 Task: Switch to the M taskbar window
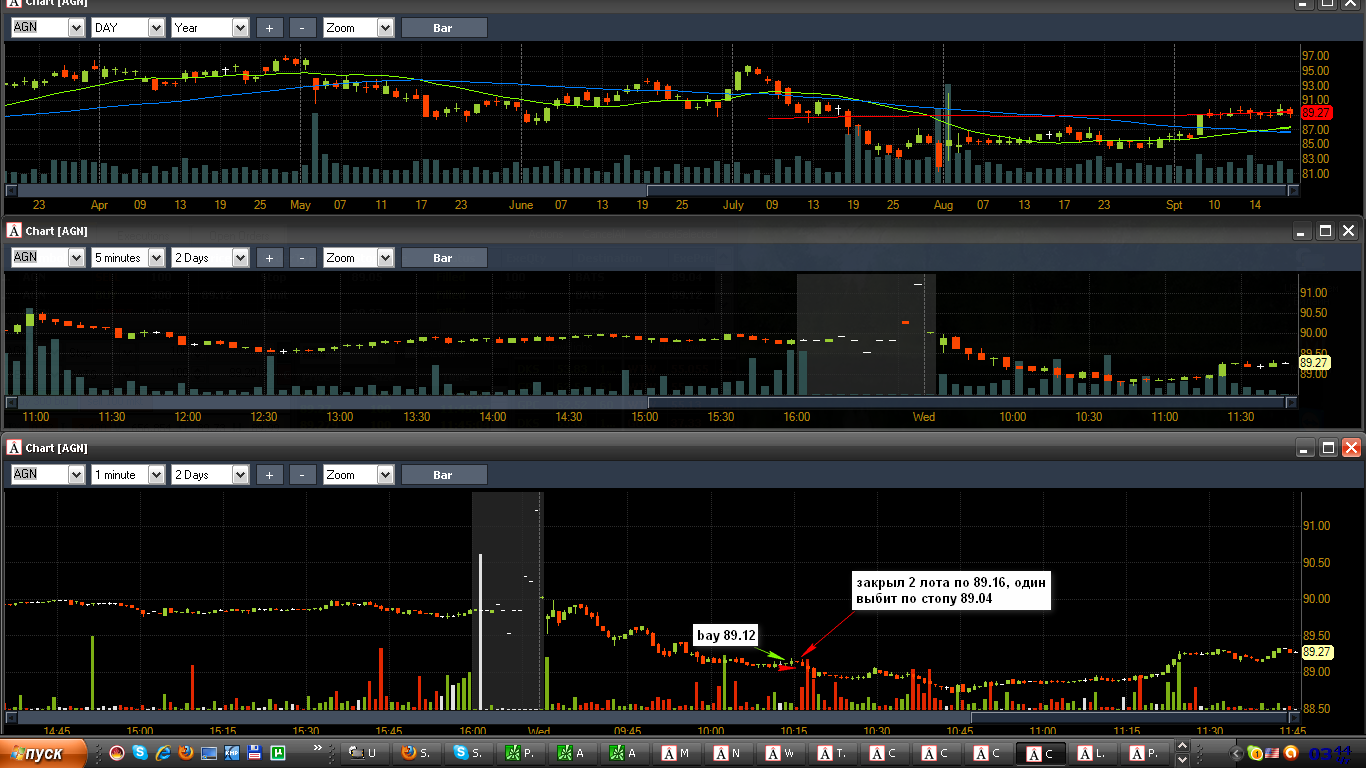[x=678, y=754]
